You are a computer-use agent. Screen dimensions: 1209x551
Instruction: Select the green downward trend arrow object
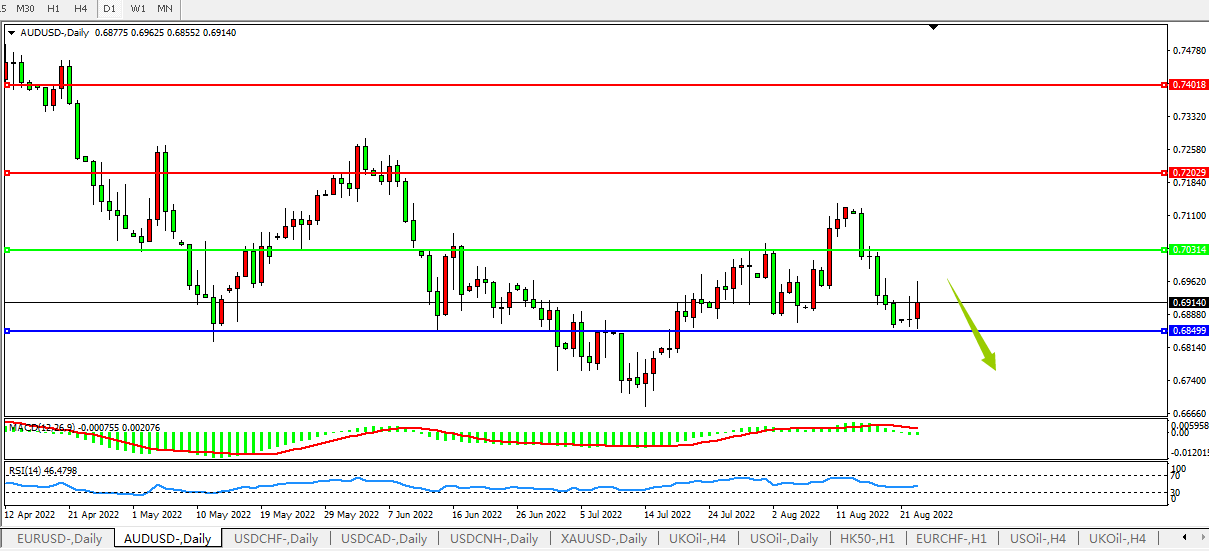[x=973, y=325]
